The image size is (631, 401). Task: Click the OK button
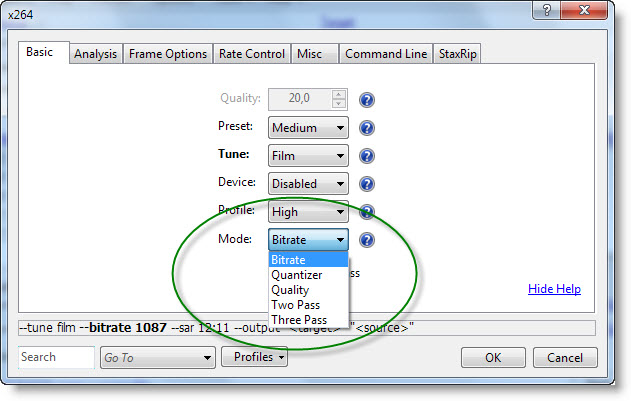click(493, 358)
